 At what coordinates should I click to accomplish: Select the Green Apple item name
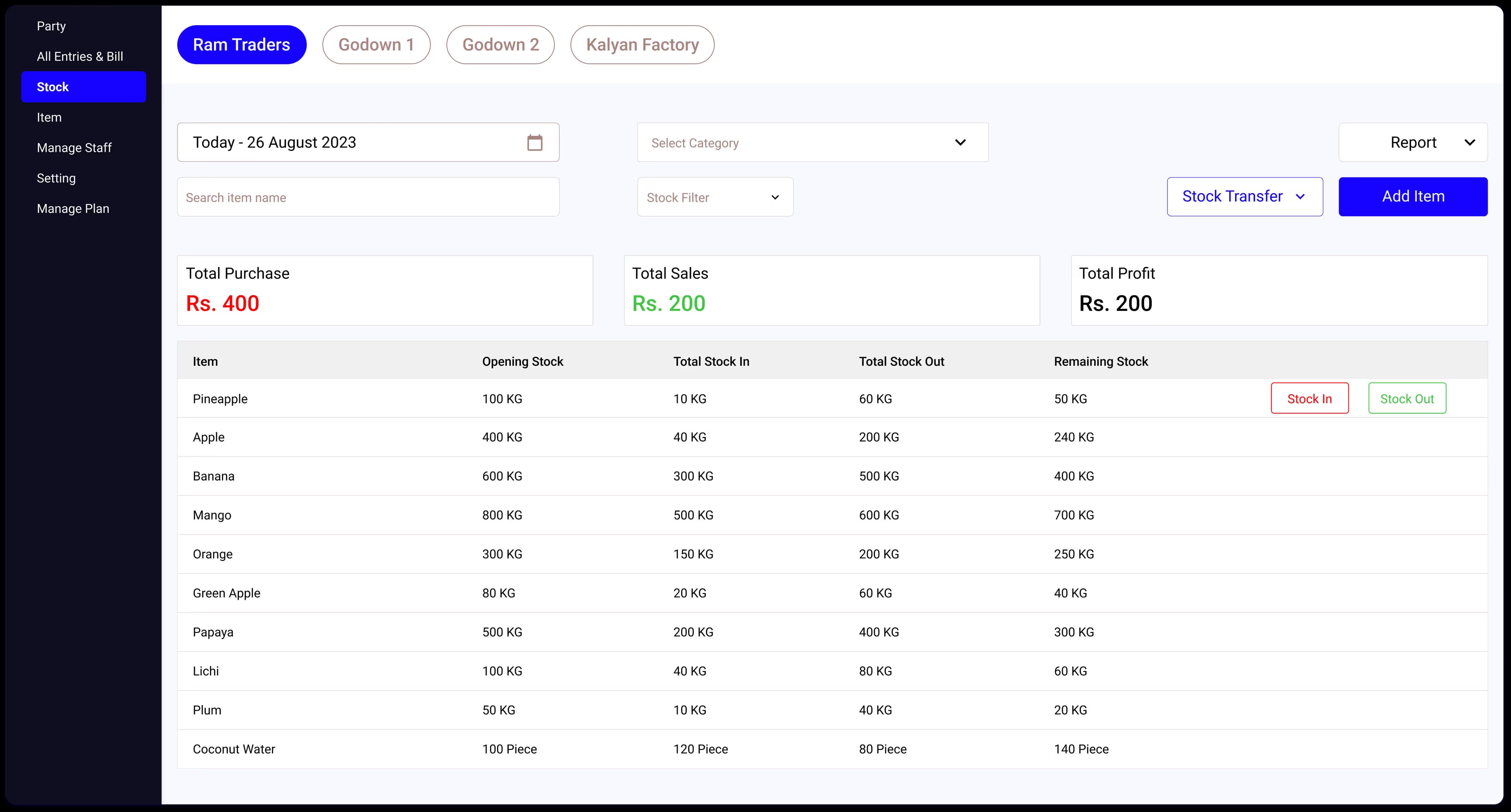pyautogui.click(x=226, y=593)
